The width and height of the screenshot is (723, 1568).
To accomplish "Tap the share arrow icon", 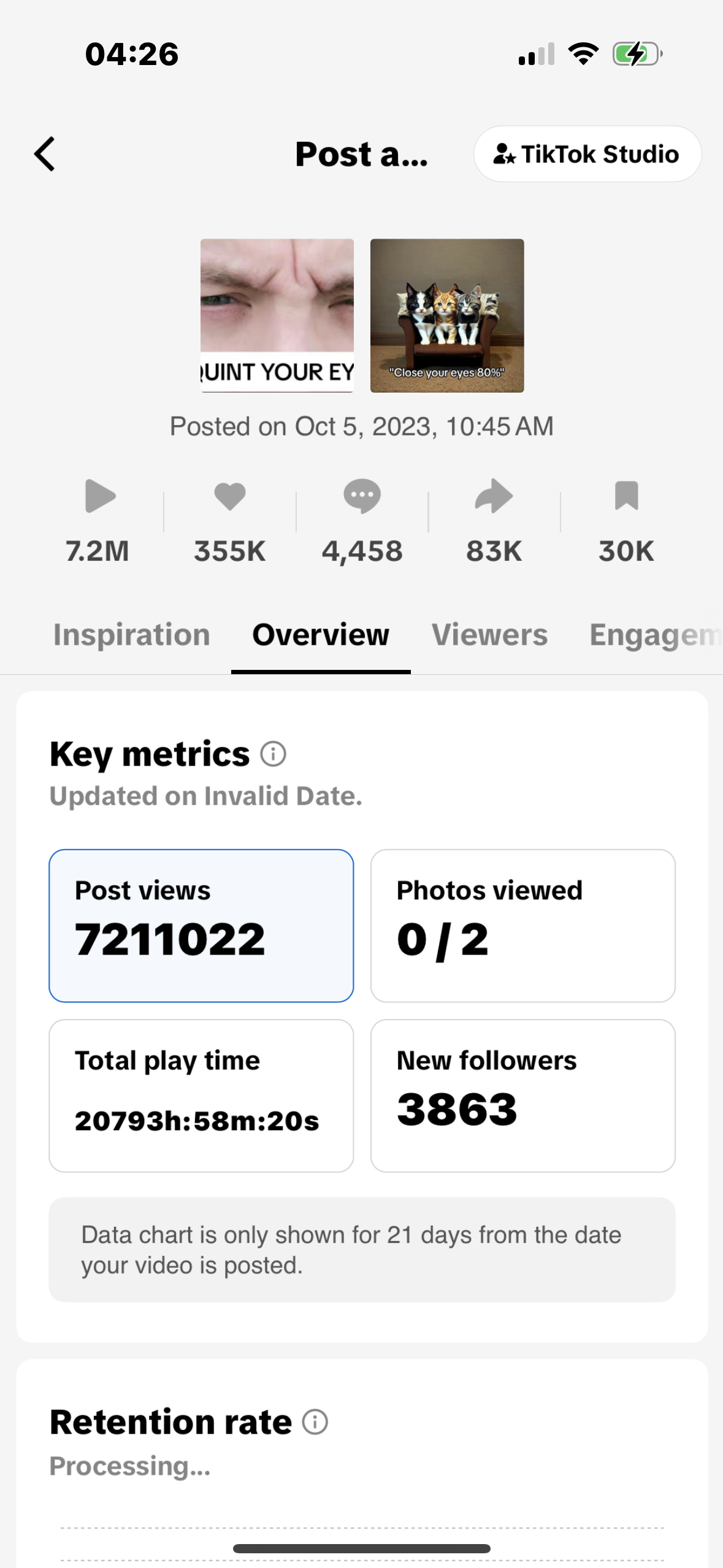I will (x=494, y=496).
